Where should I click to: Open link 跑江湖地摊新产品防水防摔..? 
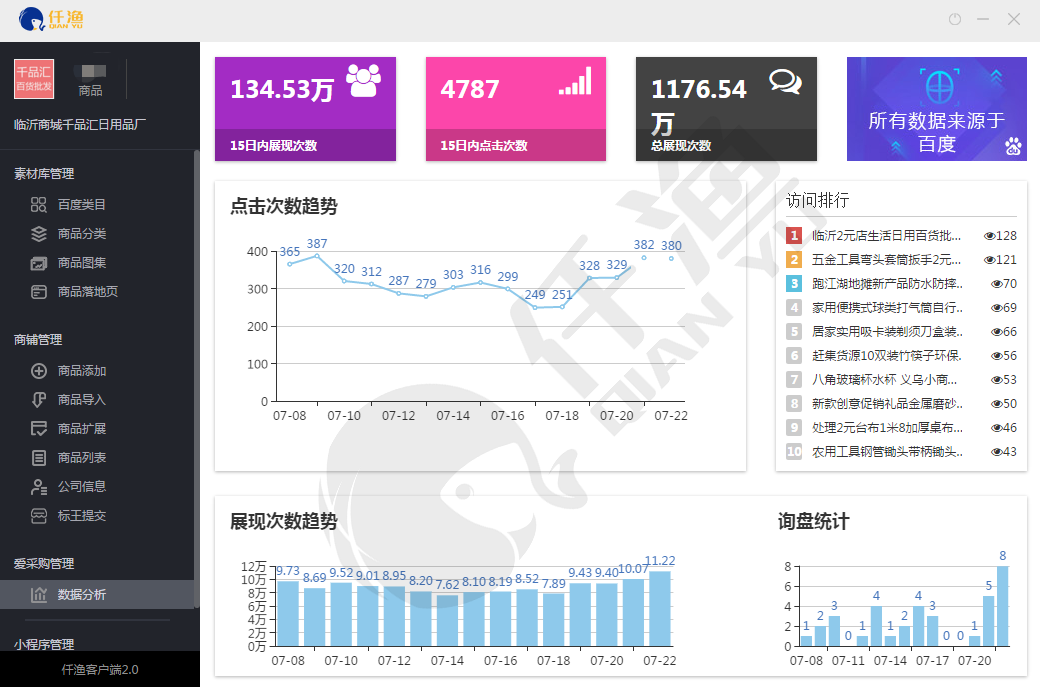click(x=887, y=284)
